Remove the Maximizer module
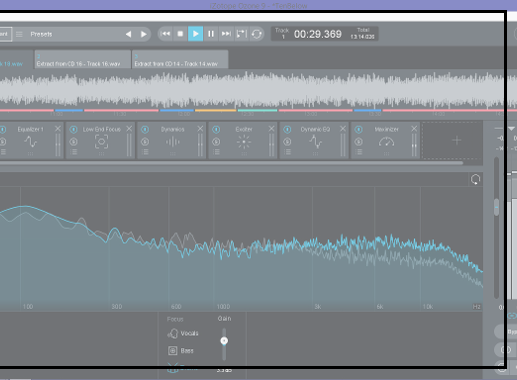The height and width of the screenshot is (380, 517). tap(414, 129)
